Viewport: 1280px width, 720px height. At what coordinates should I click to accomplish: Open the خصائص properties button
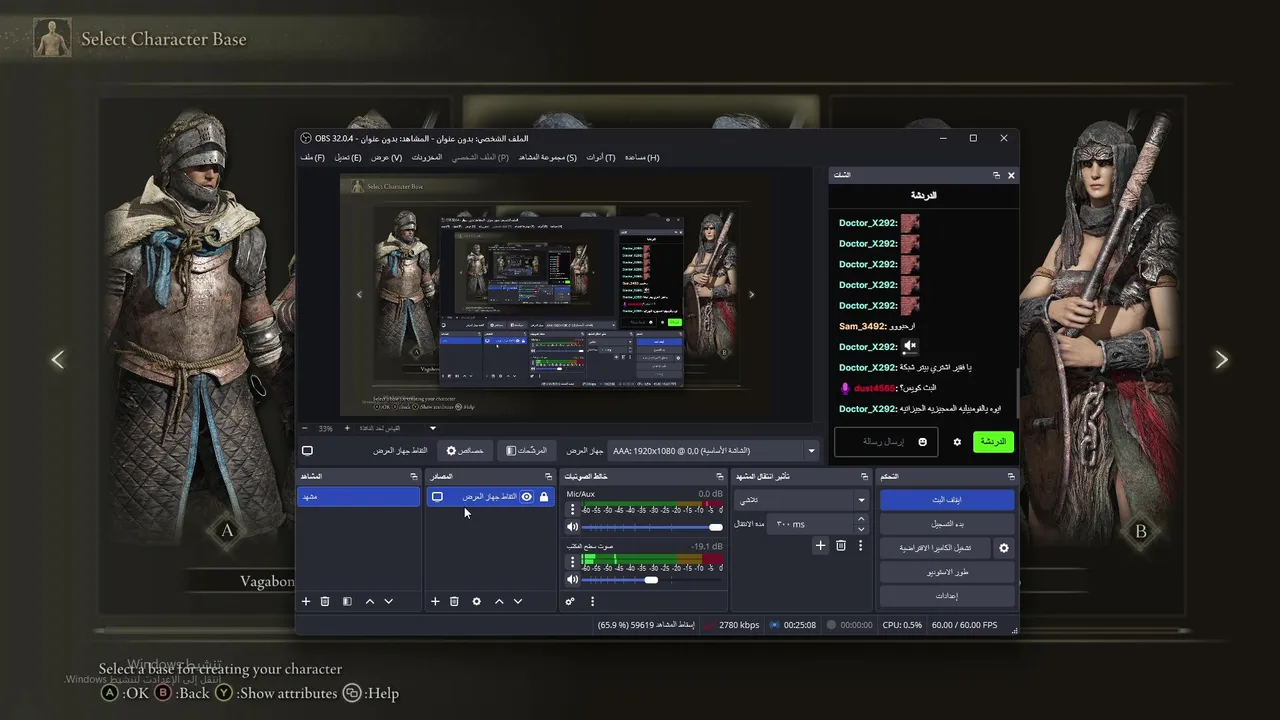pos(465,451)
